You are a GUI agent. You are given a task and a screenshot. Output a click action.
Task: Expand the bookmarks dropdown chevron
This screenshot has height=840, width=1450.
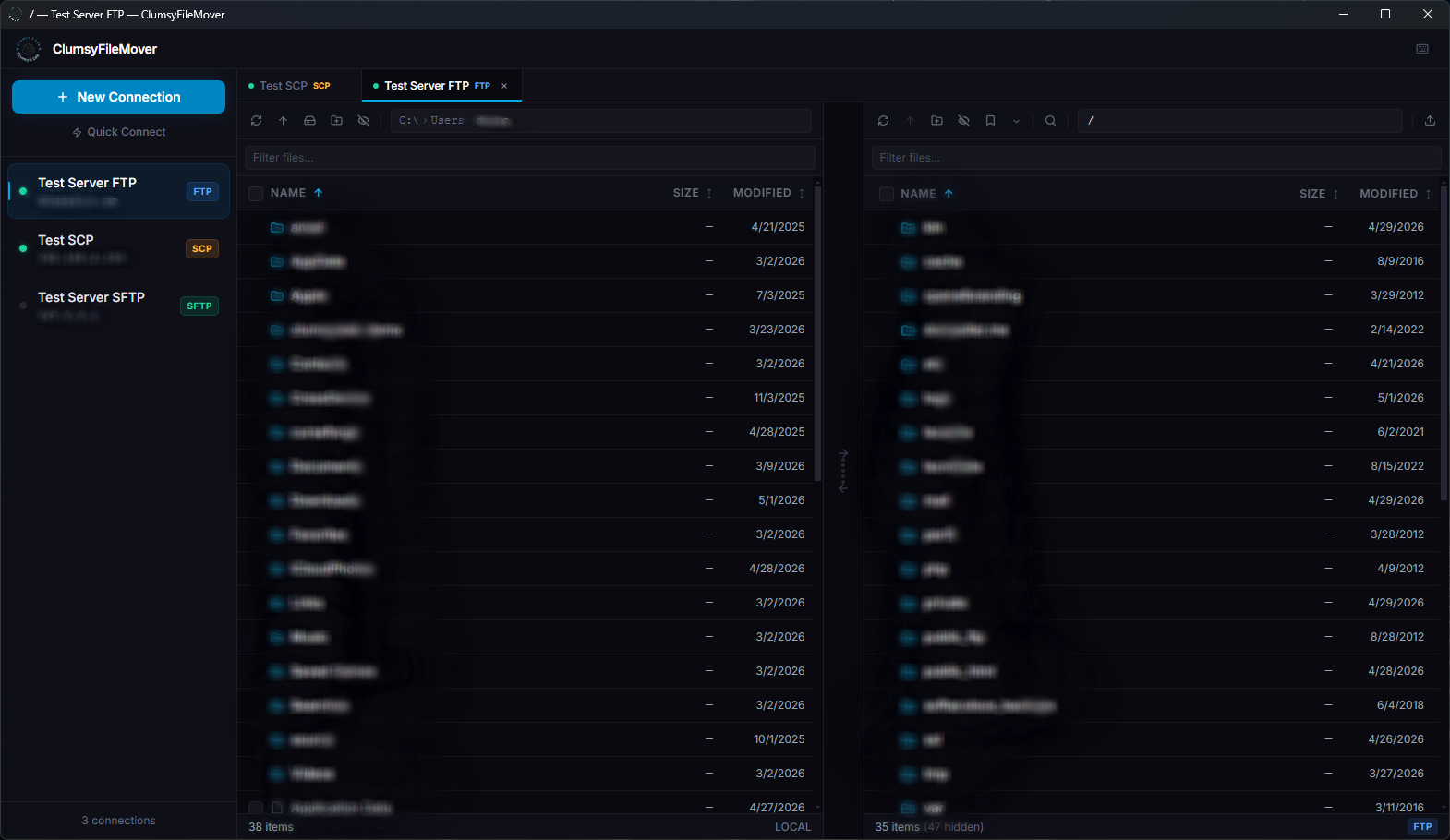point(1016,121)
